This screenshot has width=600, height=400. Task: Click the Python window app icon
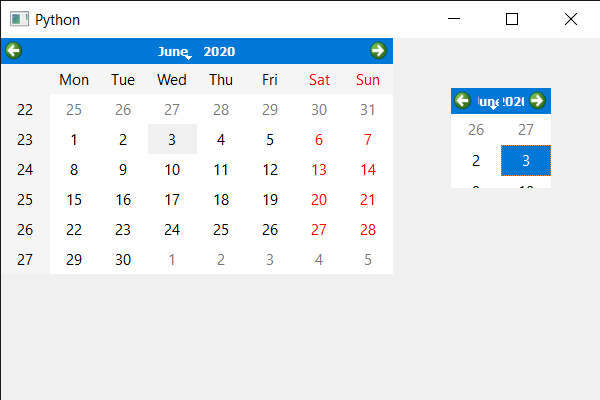(18, 19)
